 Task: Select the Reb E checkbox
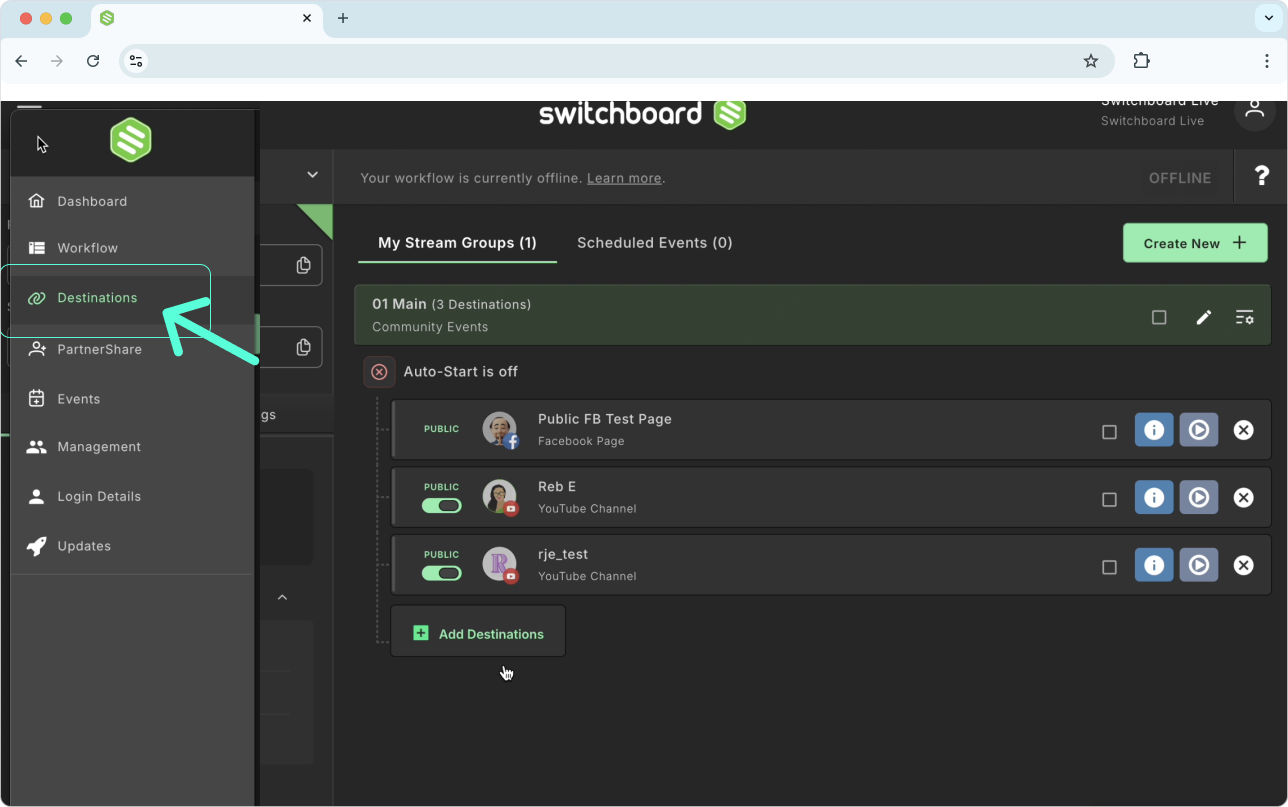1109,499
